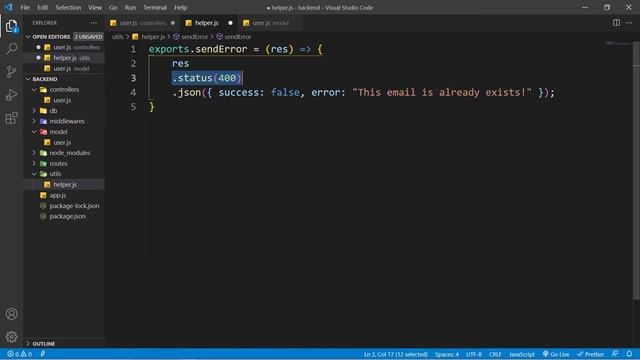Image resolution: width=640 pixels, height=360 pixels.
Task: Expand the db folder
Action: [64, 111]
